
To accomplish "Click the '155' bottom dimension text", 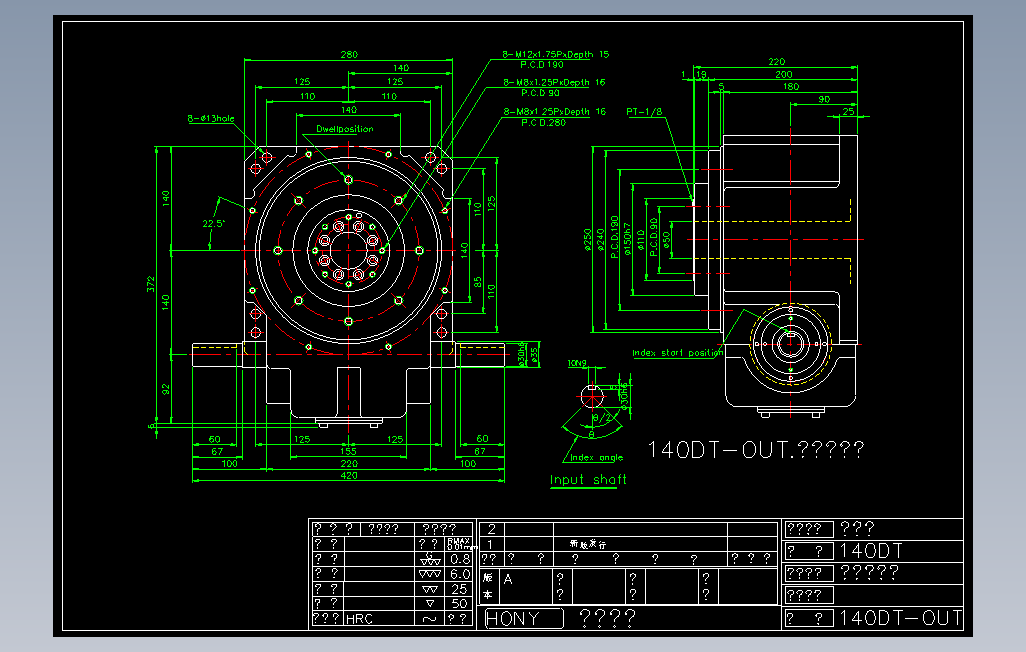I will point(348,451).
